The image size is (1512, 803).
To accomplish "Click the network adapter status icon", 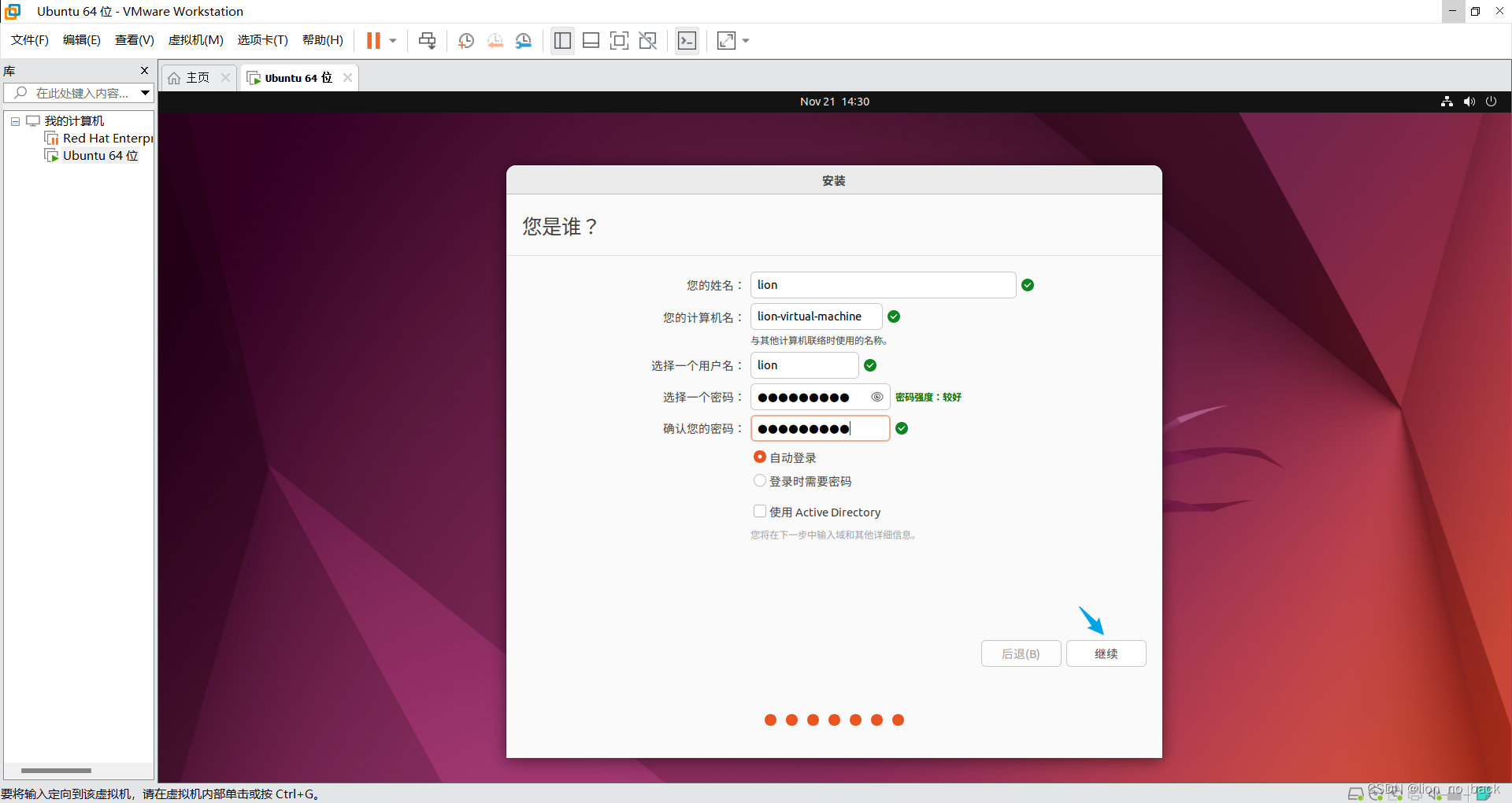I will coord(1395,794).
